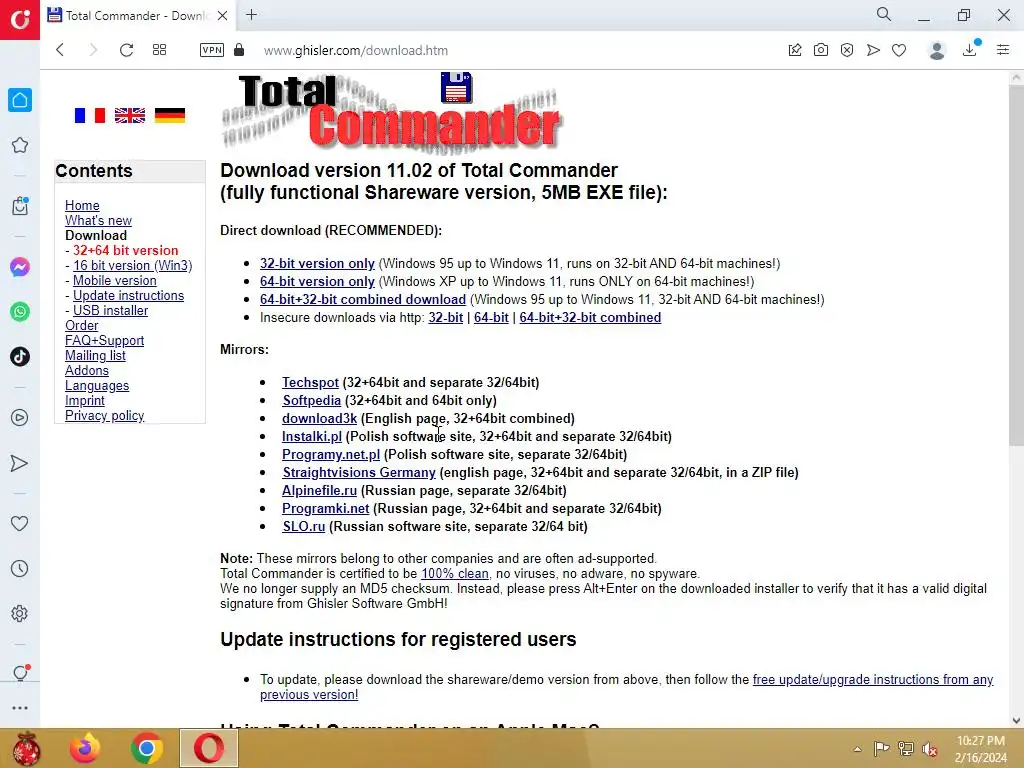1024x768 pixels.
Task: Open the user profile icon
Action: pos(937,50)
